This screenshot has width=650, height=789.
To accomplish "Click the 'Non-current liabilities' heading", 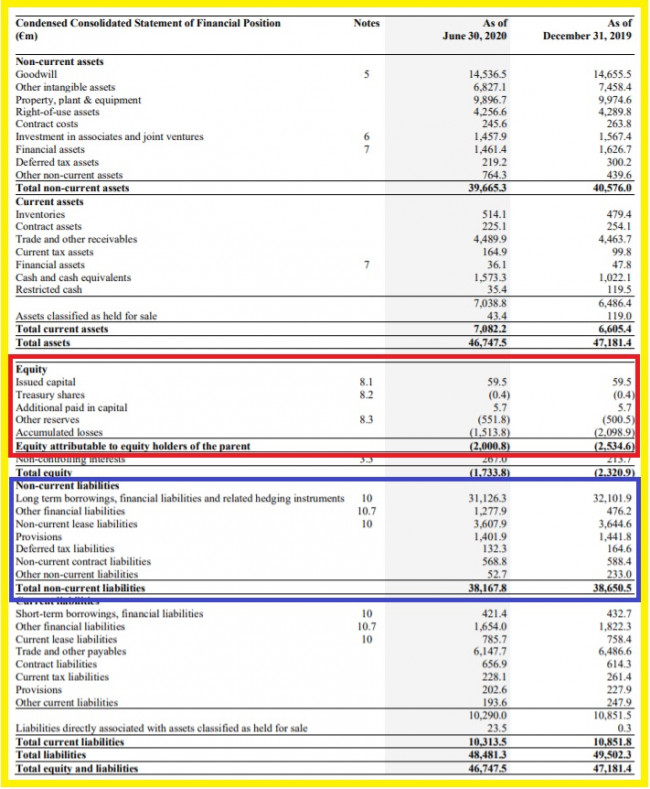I will click(x=67, y=486).
